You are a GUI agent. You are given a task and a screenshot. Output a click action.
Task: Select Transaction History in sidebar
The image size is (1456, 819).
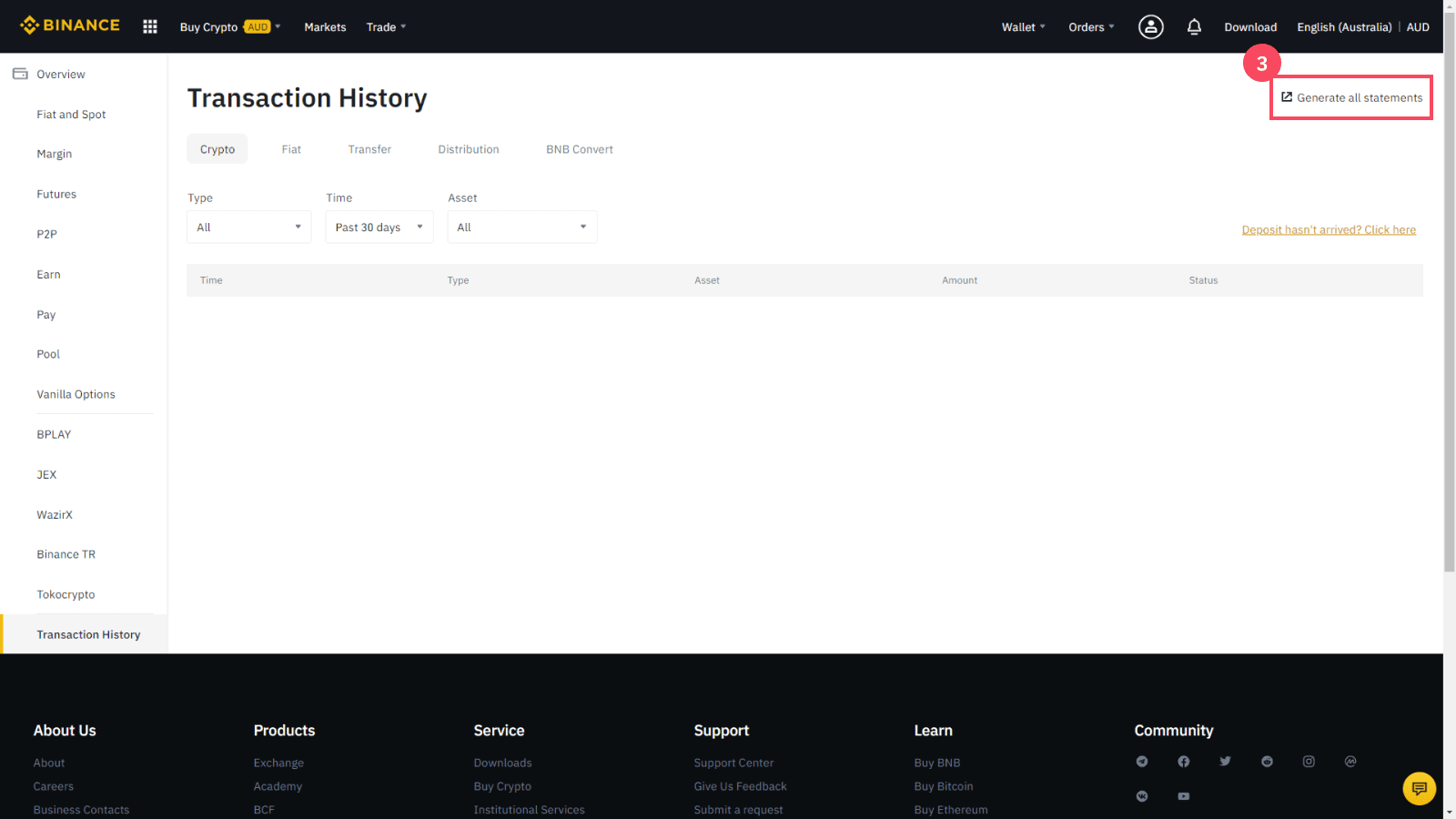[x=84, y=634]
